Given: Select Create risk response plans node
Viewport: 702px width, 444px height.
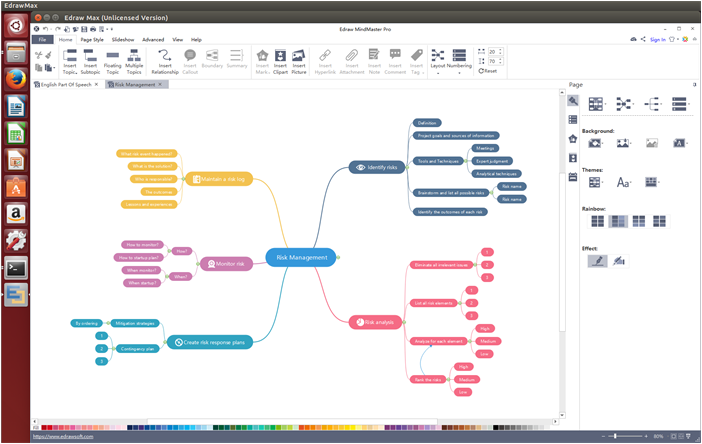Looking at the screenshot, I should coord(210,342).
